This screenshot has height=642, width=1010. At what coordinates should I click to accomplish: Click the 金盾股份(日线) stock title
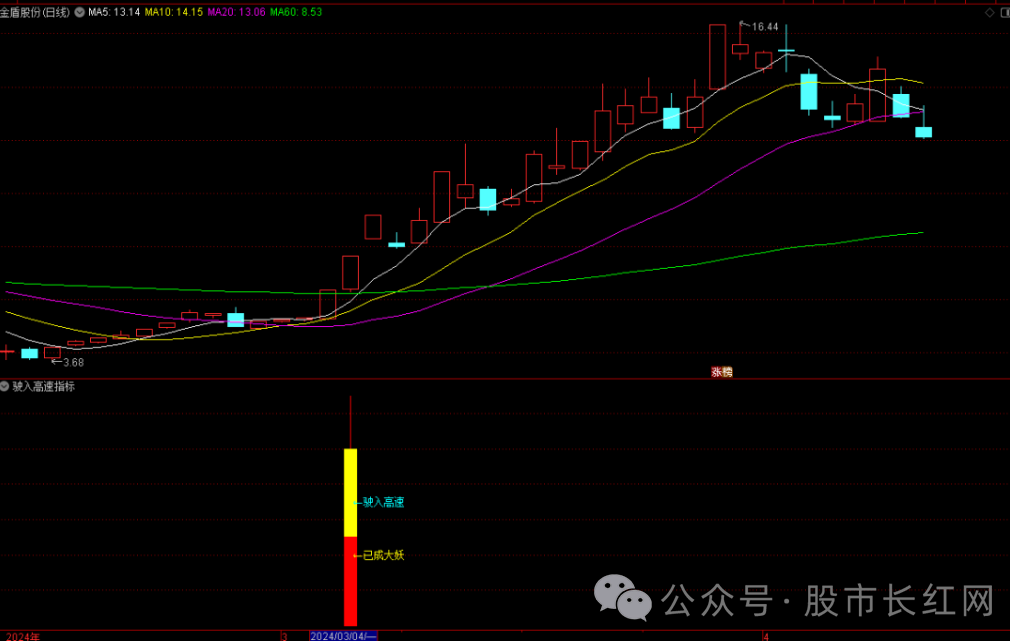click(x=35, y=12)
